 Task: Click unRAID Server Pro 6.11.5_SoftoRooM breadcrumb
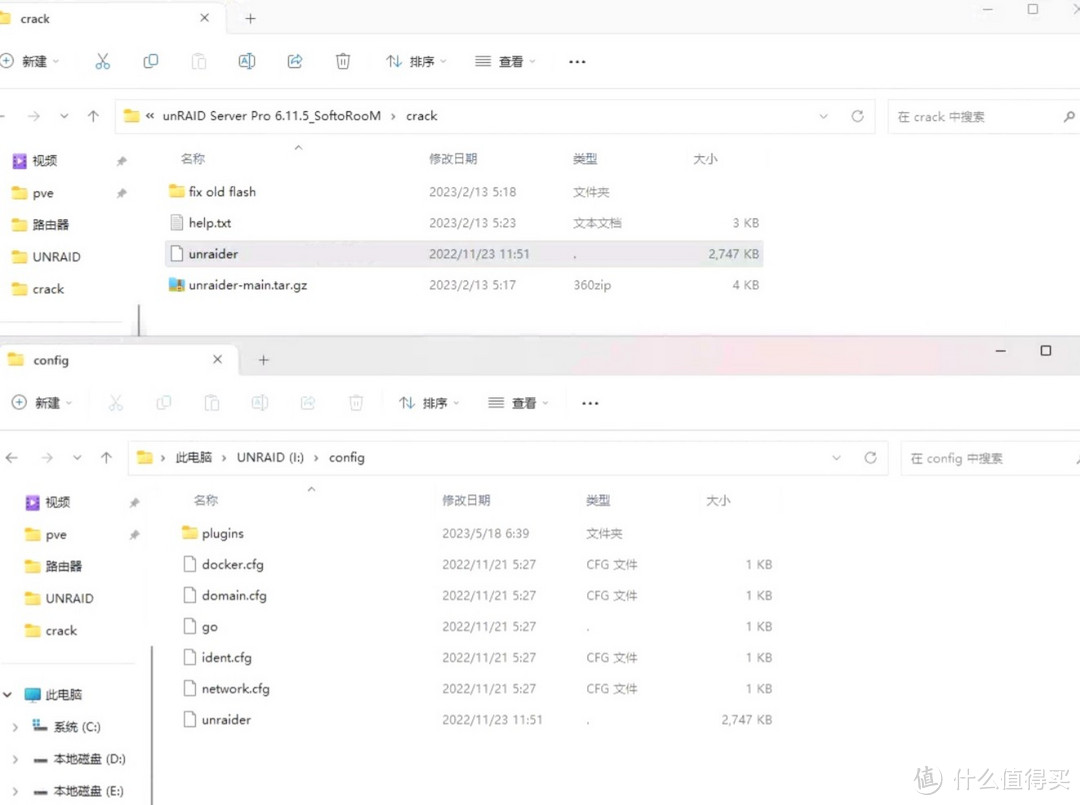[271, 116]
